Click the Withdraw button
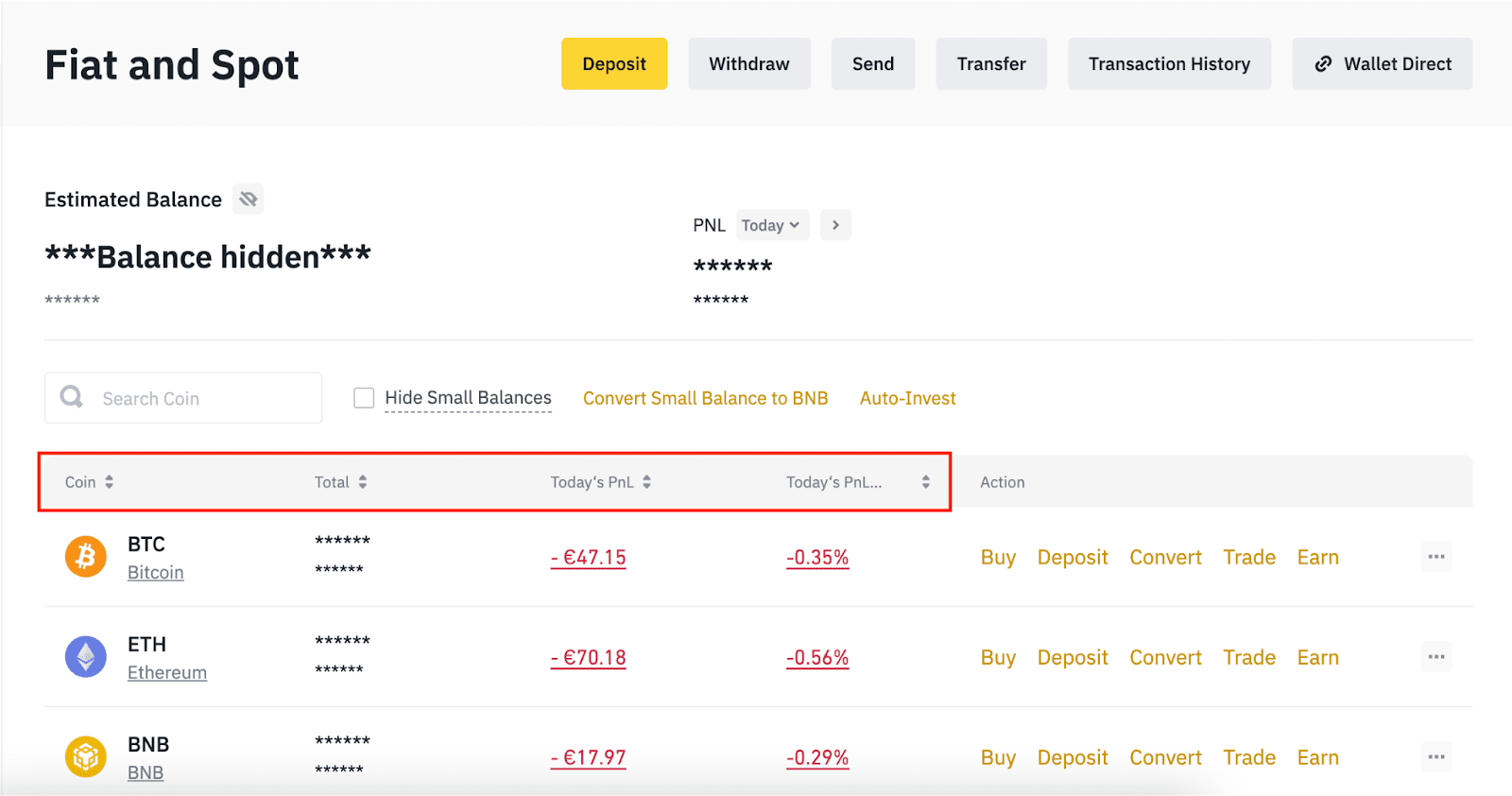1512x796 pixels. pos(748,64)
